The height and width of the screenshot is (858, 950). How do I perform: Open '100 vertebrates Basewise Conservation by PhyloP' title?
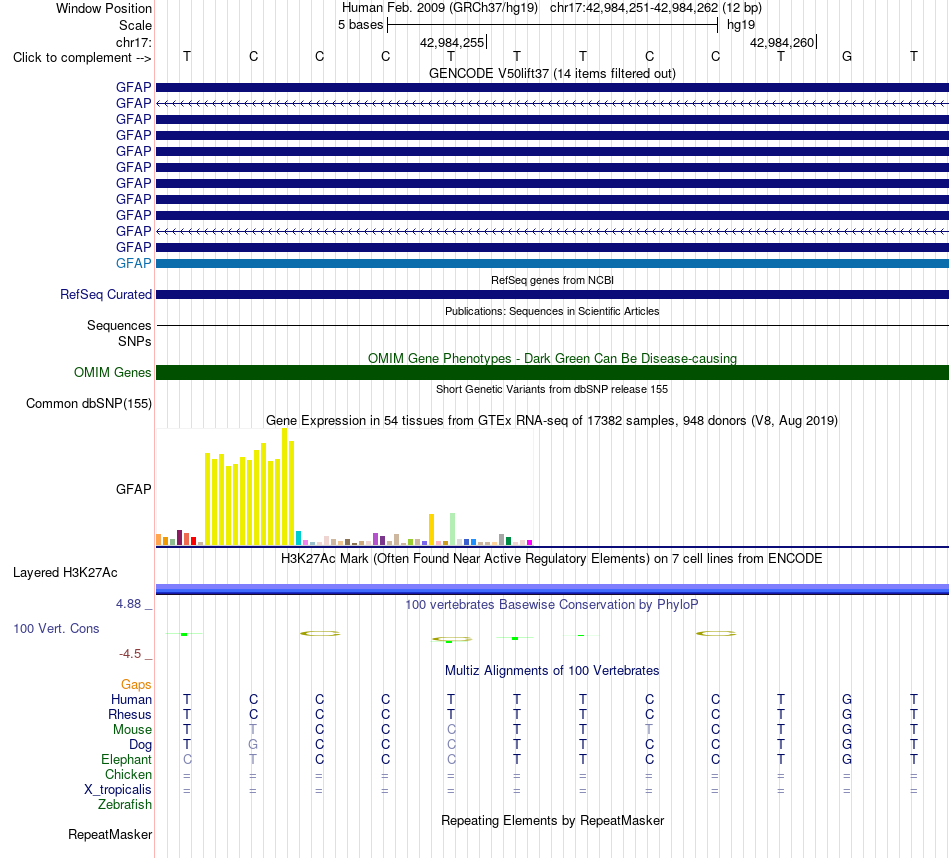click(x=552, y=604)
